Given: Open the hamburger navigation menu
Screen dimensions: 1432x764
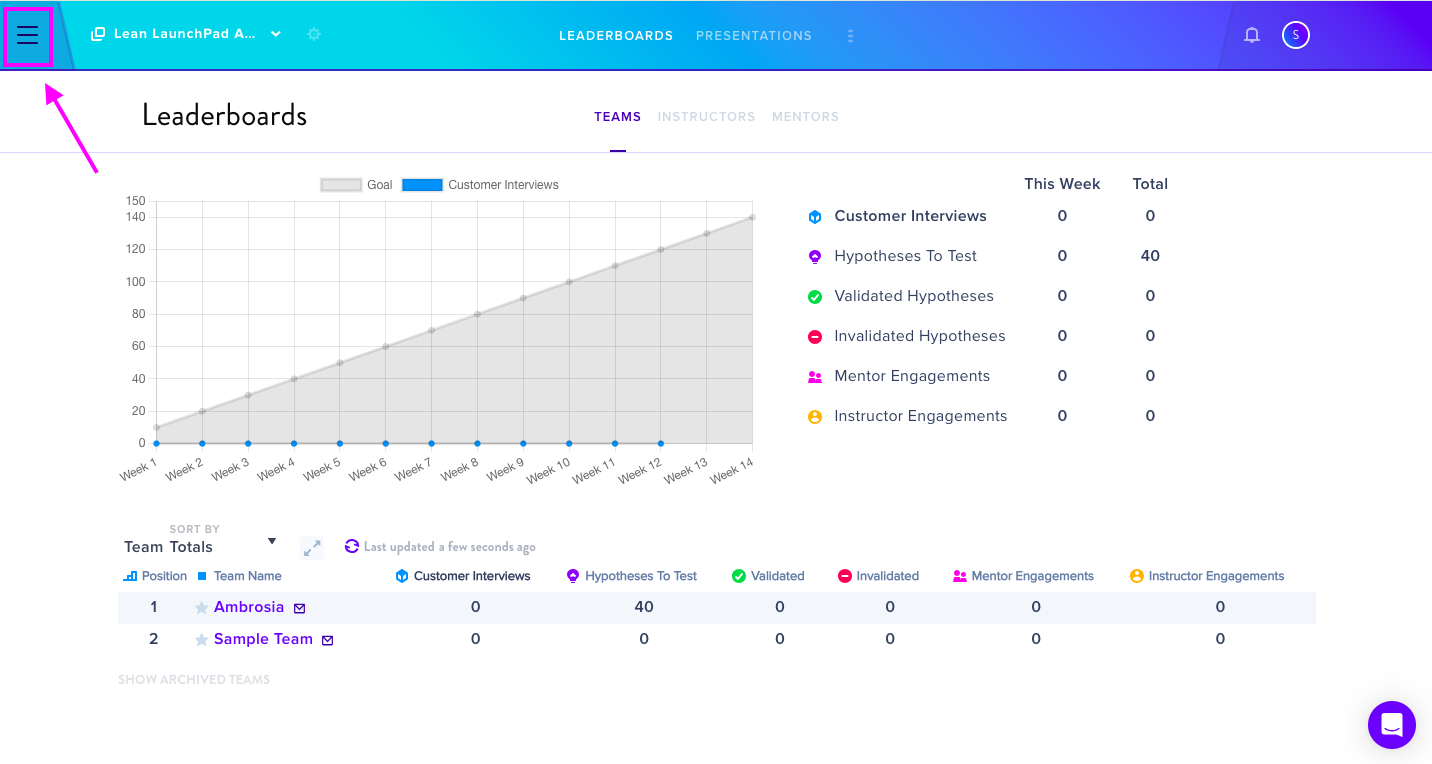Looking at the screenshot, I should tap(28, 36).
